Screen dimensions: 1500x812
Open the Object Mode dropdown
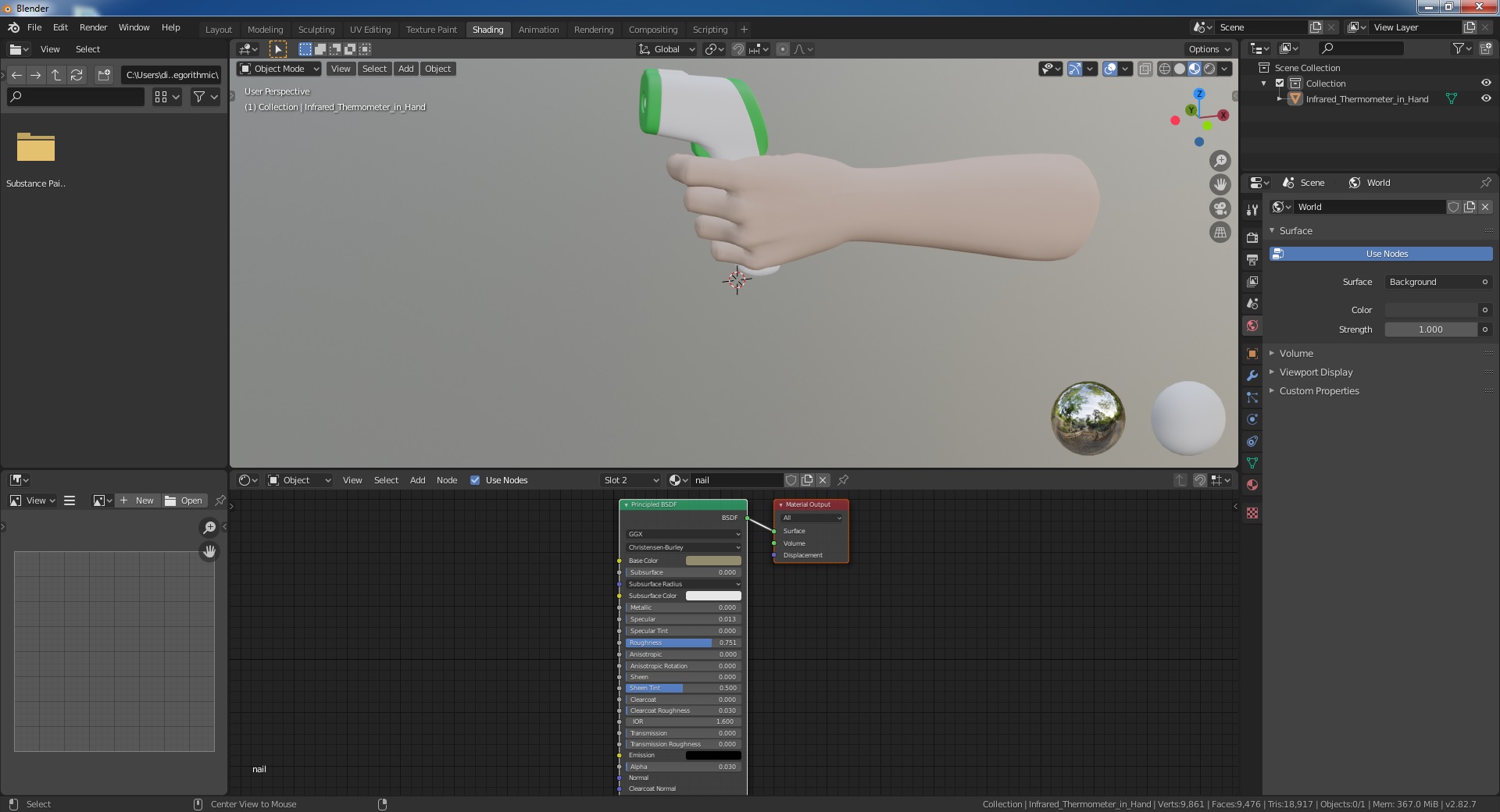tap(279, 69)
